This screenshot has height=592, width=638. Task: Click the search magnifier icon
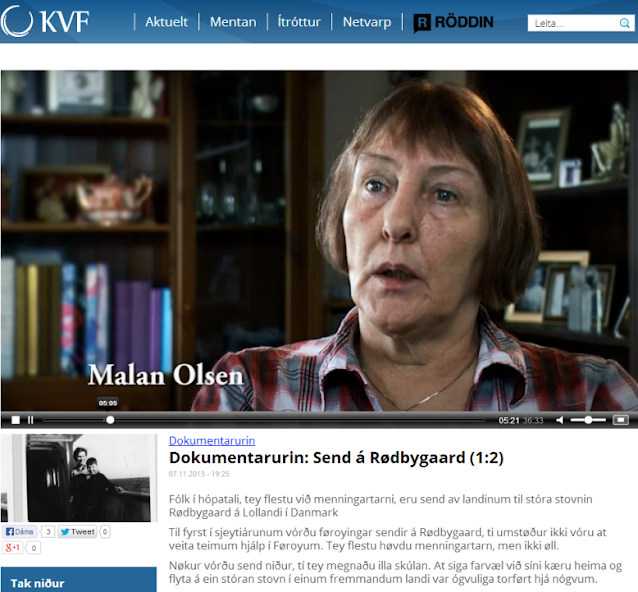coord(624,23)
